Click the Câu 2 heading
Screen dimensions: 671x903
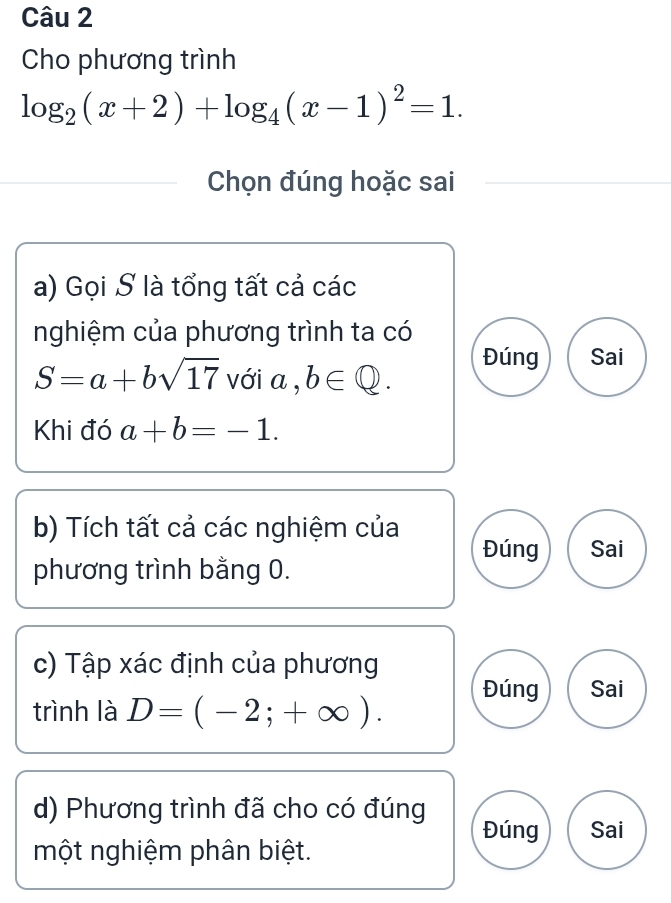[57, 18]
